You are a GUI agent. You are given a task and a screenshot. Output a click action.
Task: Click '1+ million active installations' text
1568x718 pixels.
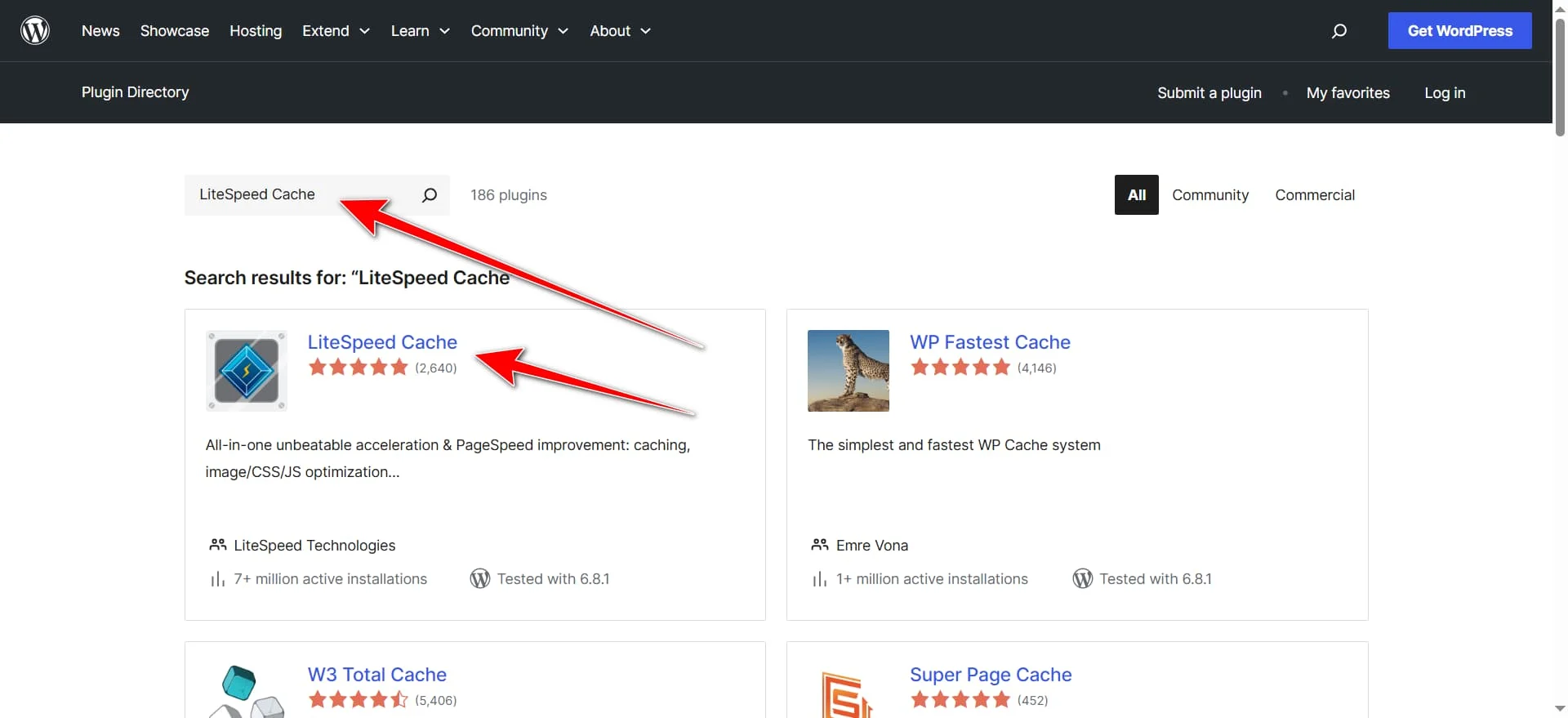click(x=932, y=579)
